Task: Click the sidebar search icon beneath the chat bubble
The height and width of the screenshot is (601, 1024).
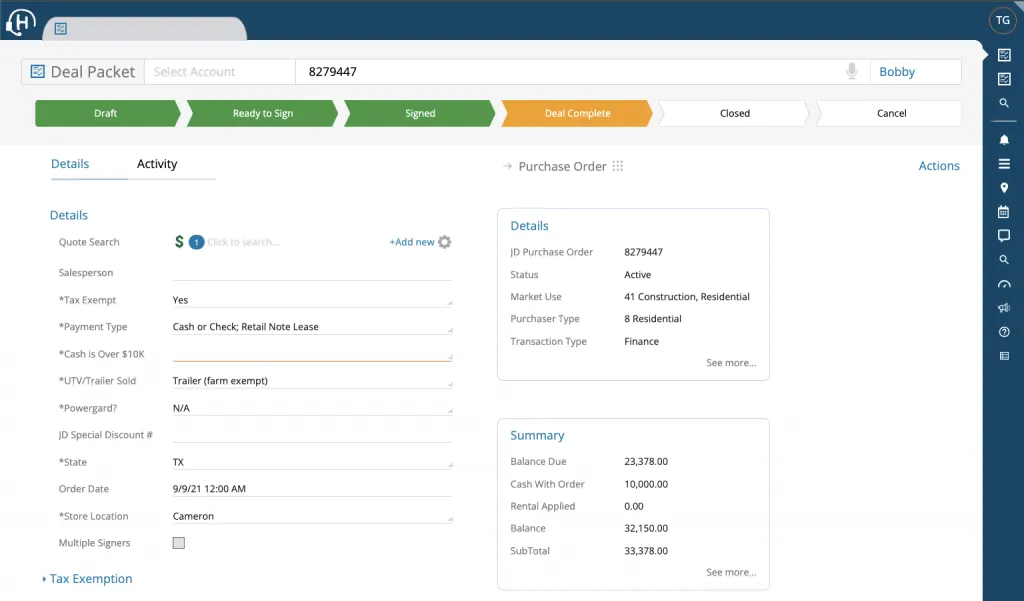Action: click(x=1004, y=259)
